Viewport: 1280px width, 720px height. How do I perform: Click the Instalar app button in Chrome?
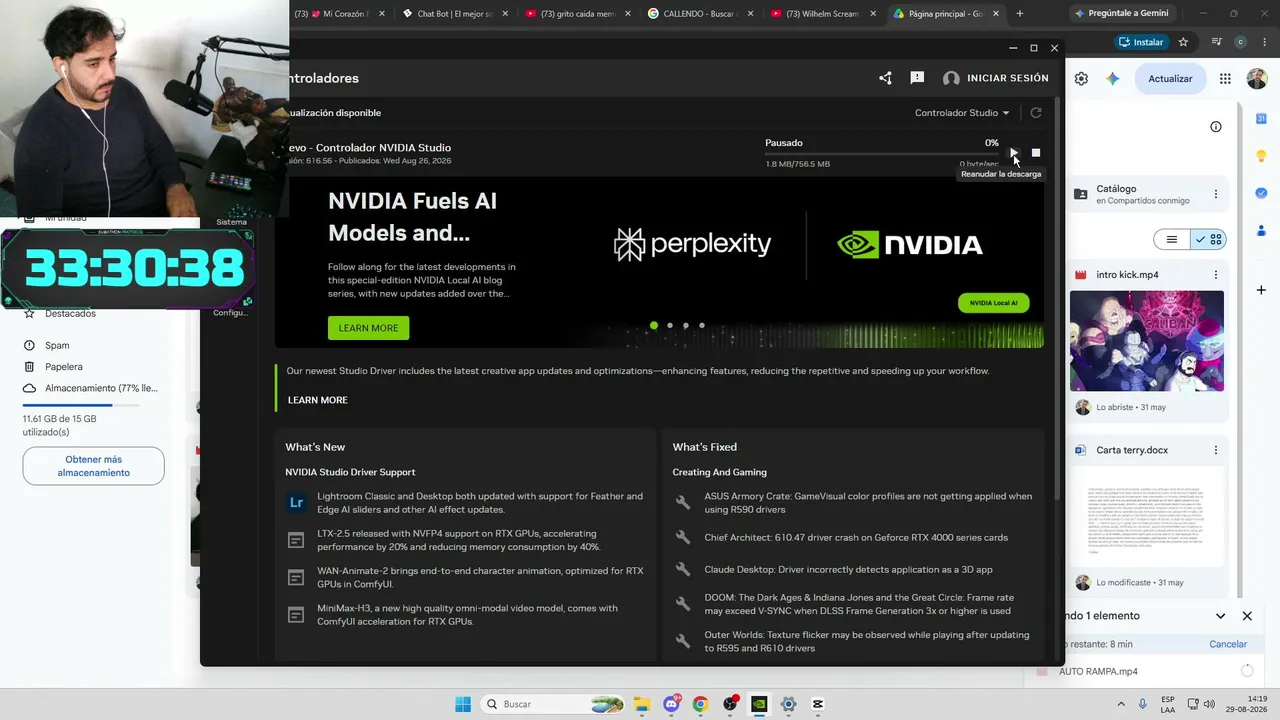(x=1141, y=42)
